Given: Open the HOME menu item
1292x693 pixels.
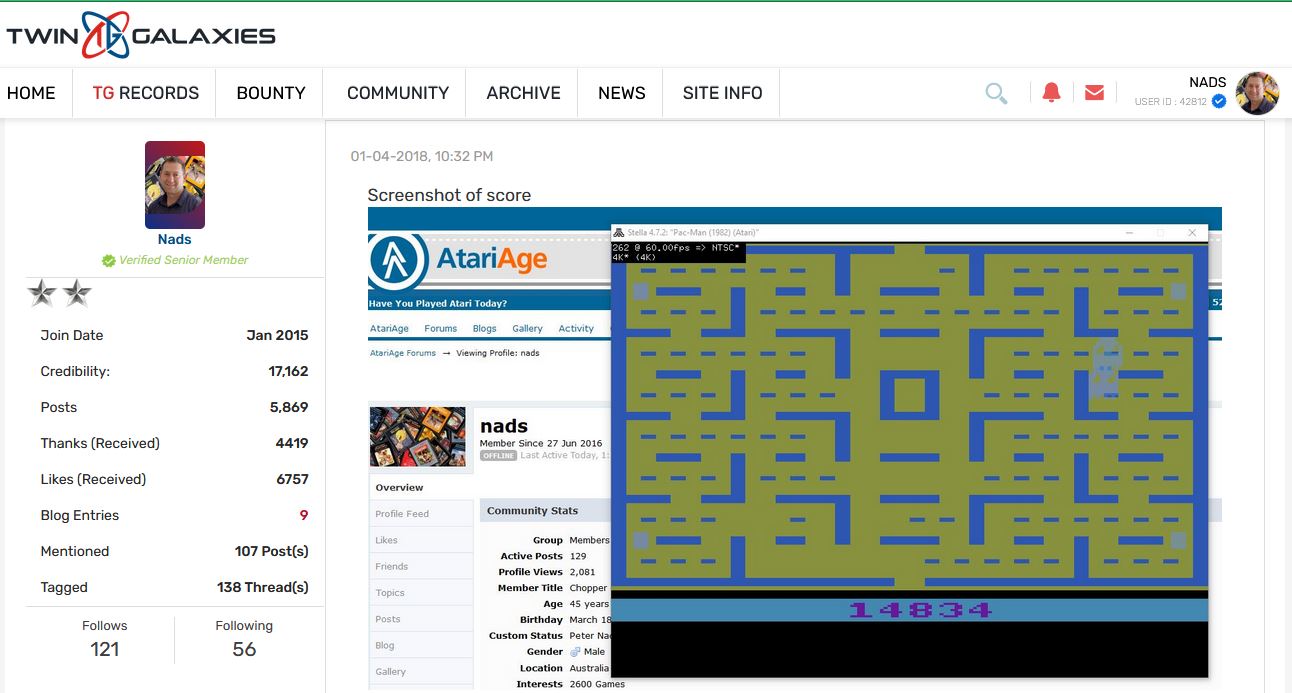Looking at the screenshot, I should 31,93.
